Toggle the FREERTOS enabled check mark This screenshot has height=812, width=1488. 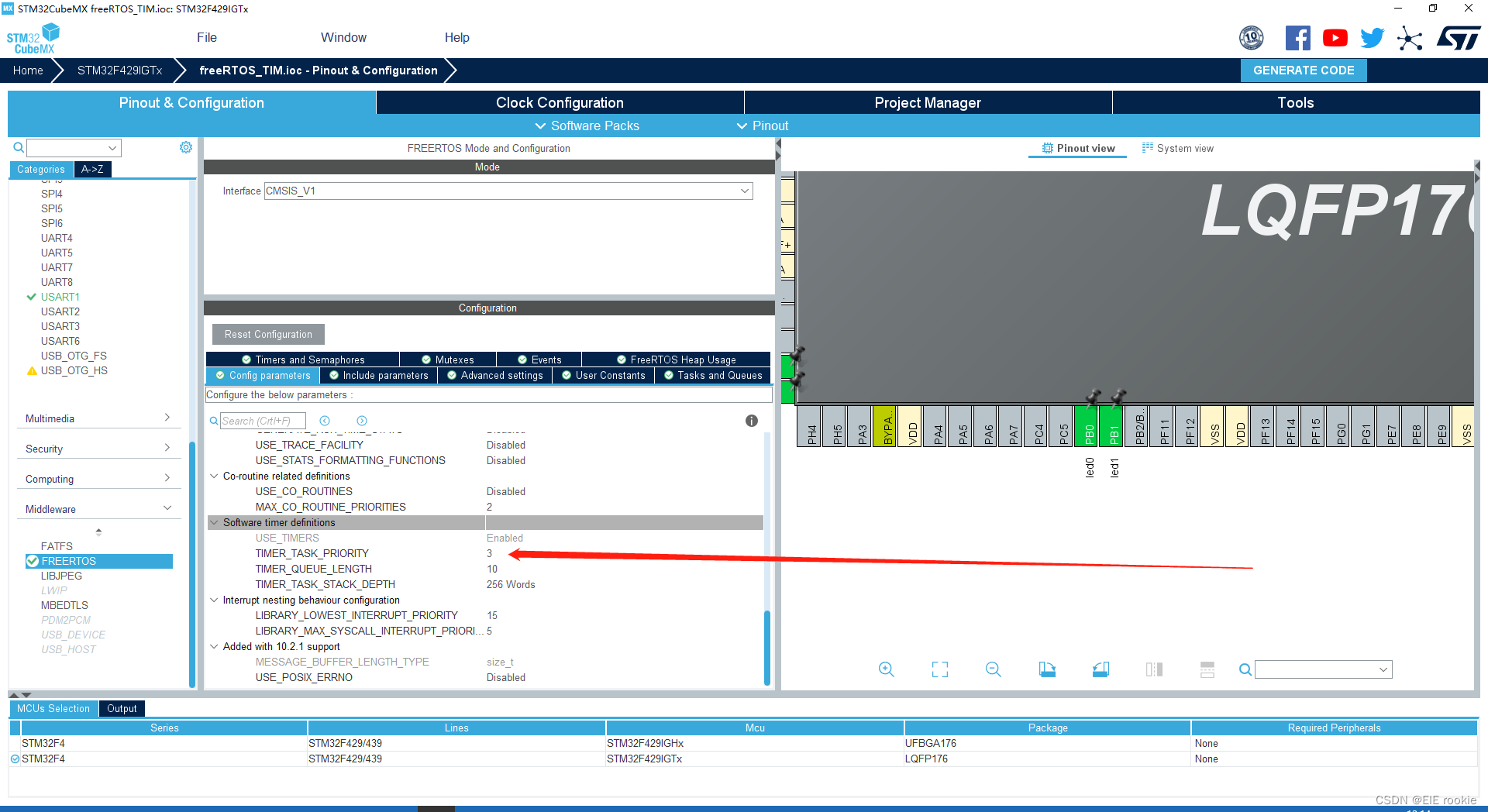click(33, 561)
